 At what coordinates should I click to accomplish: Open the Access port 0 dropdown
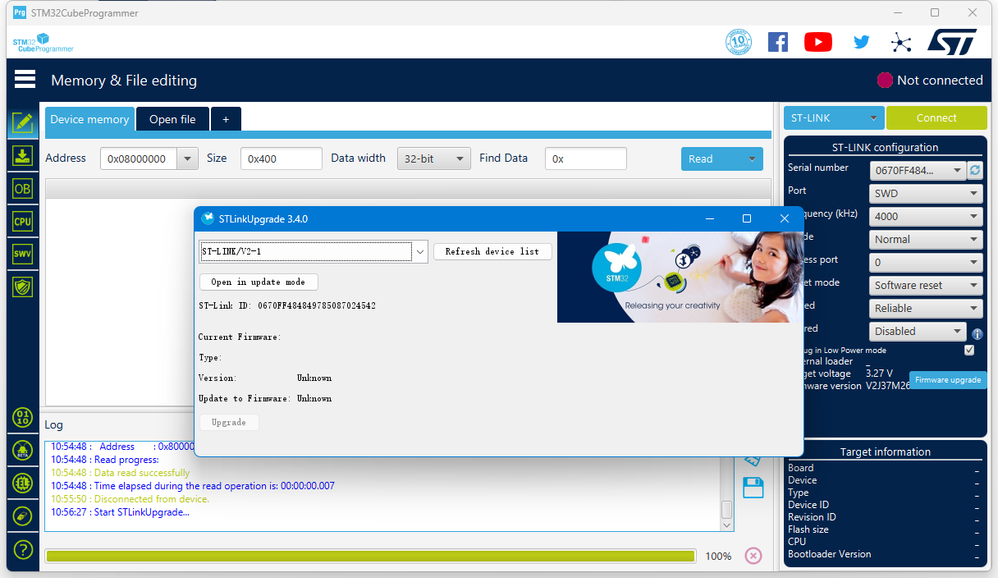point(925,262)
